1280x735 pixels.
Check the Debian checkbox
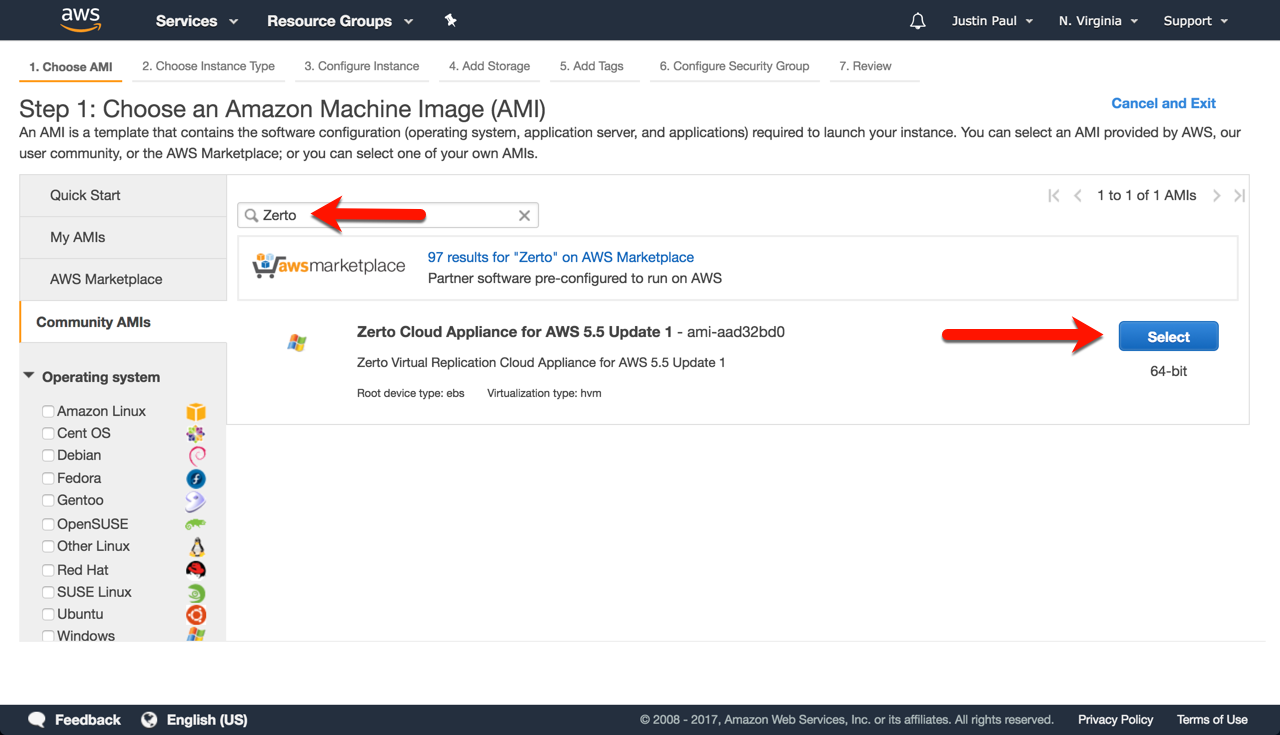(x=48, y=455)
